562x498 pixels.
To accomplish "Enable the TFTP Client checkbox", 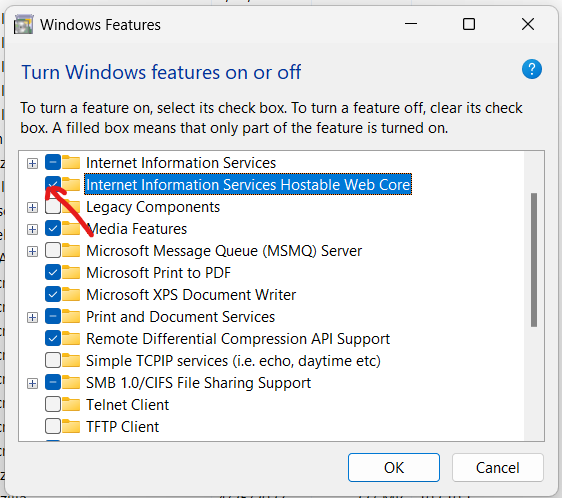I will 53,427.
